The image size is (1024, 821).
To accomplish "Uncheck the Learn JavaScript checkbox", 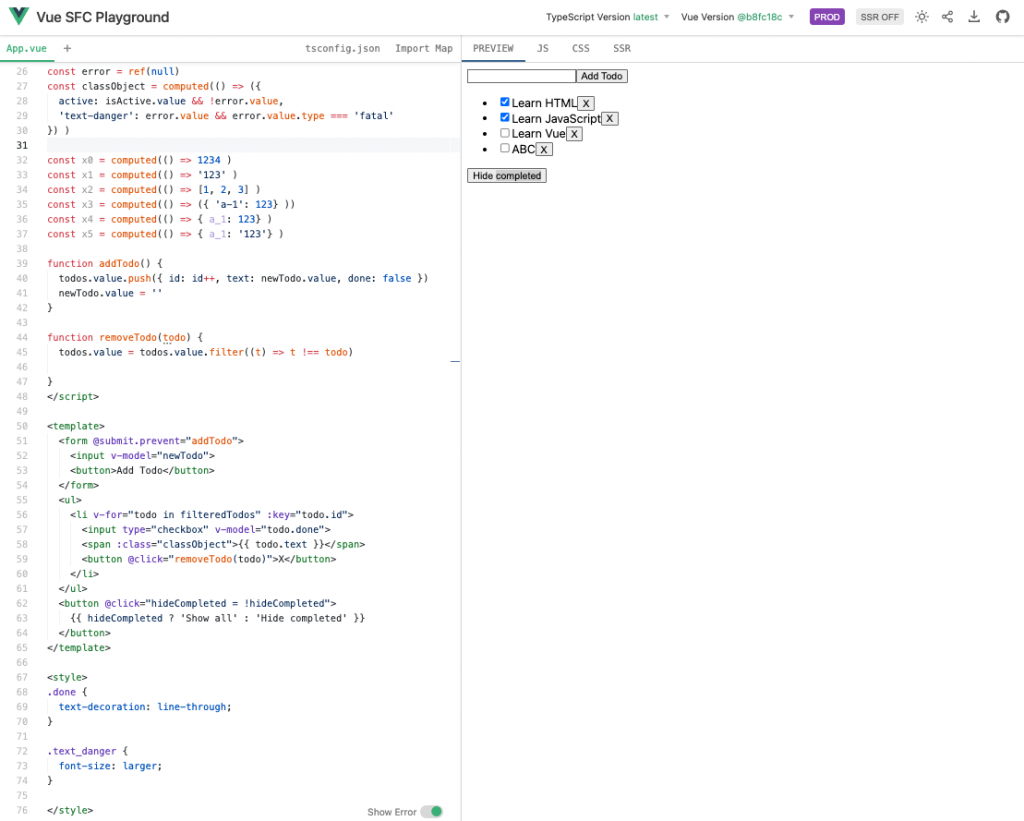I will tap(505, 118).
